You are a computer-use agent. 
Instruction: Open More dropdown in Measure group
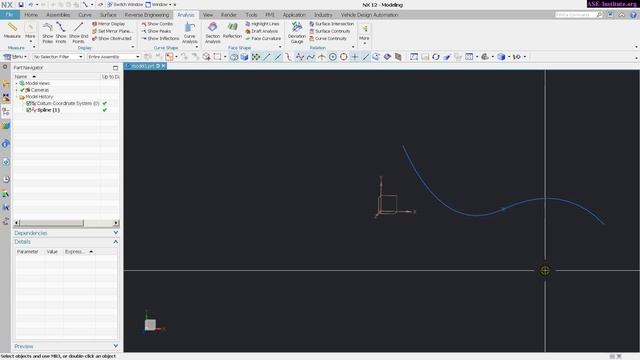tap(30, 33)
